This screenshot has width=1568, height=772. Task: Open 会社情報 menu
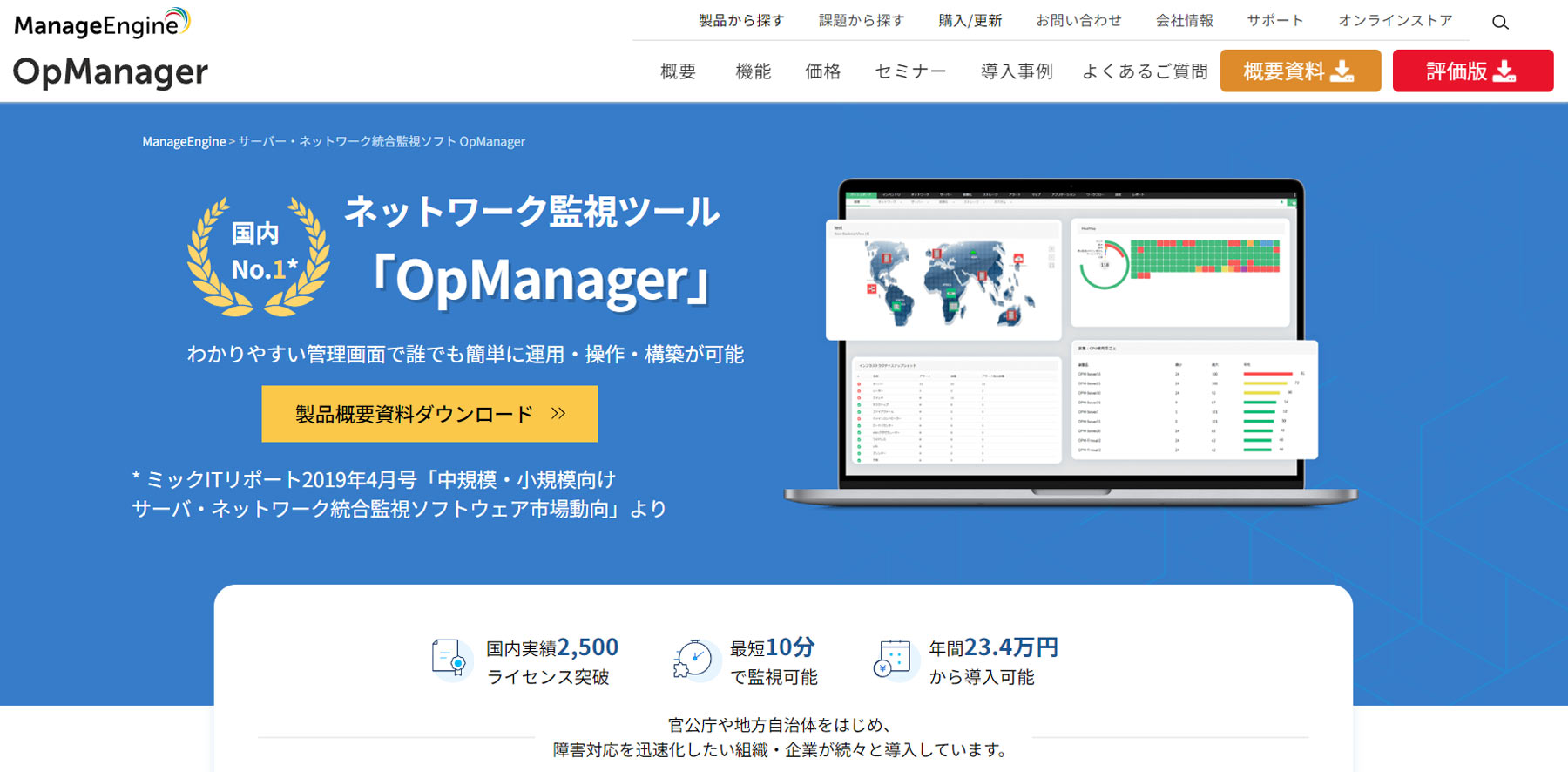[x=1184, y=20]
